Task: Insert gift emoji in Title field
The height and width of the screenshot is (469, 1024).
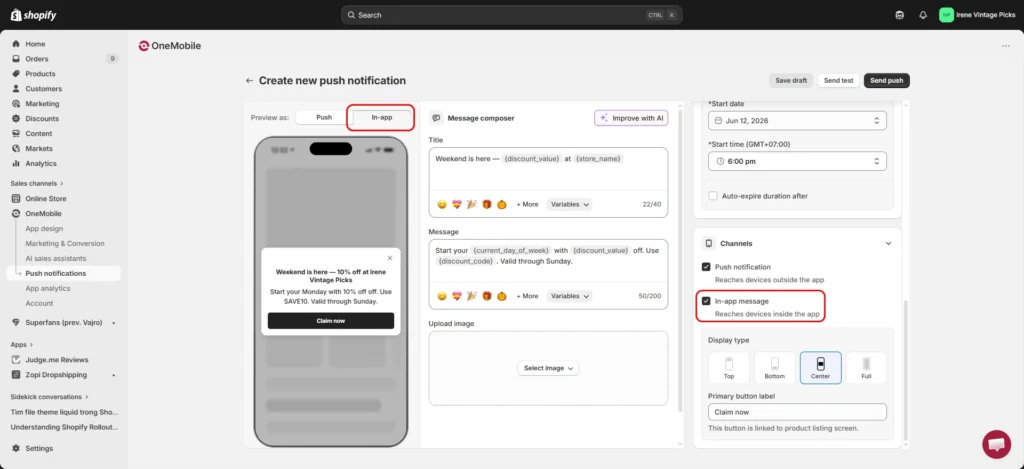Action: pyautogui.click(x=487, y=204)
